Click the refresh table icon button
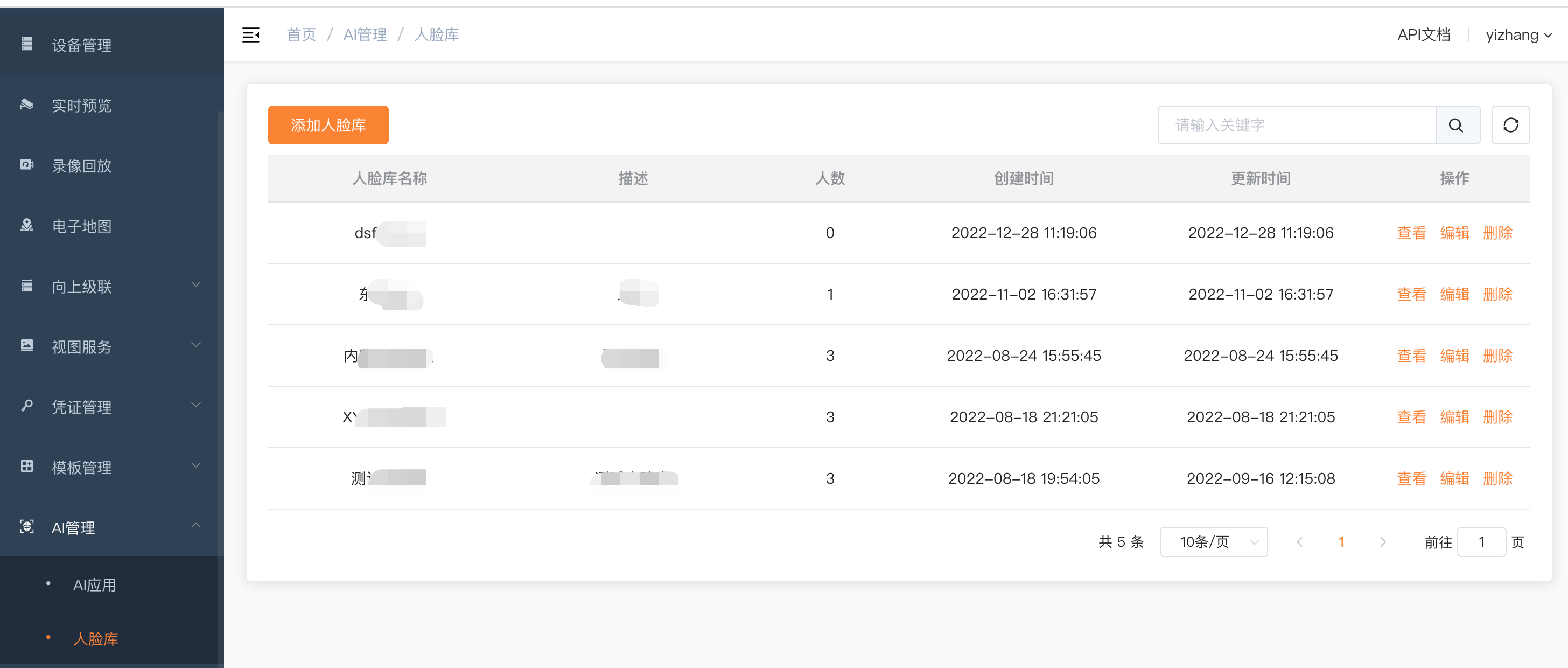 1510,125
